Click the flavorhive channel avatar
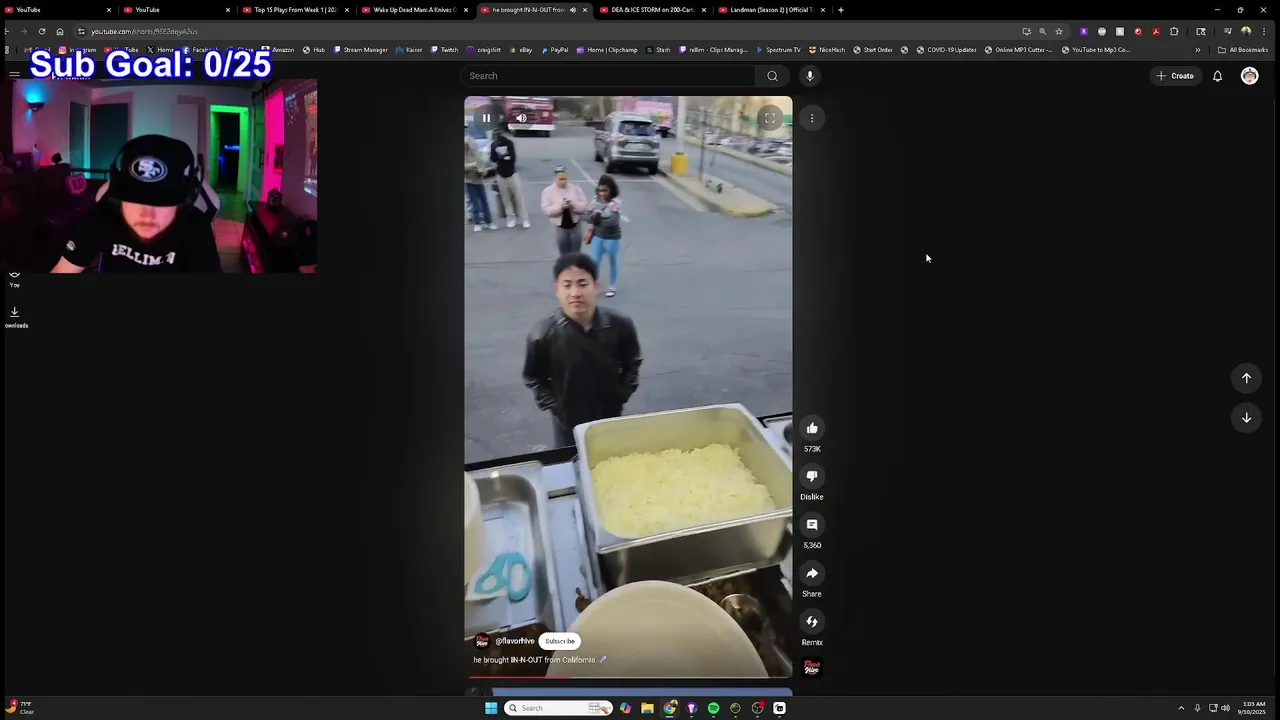 pos(482,641)
